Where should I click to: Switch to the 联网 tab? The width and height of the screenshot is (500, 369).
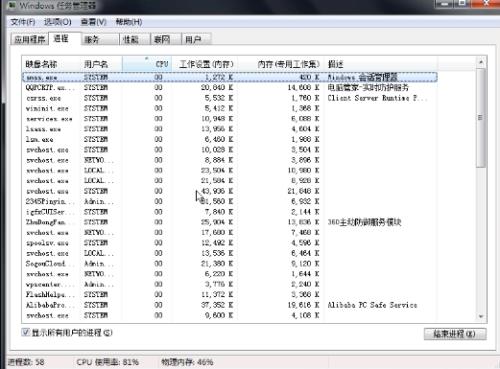tap(166, 39)
